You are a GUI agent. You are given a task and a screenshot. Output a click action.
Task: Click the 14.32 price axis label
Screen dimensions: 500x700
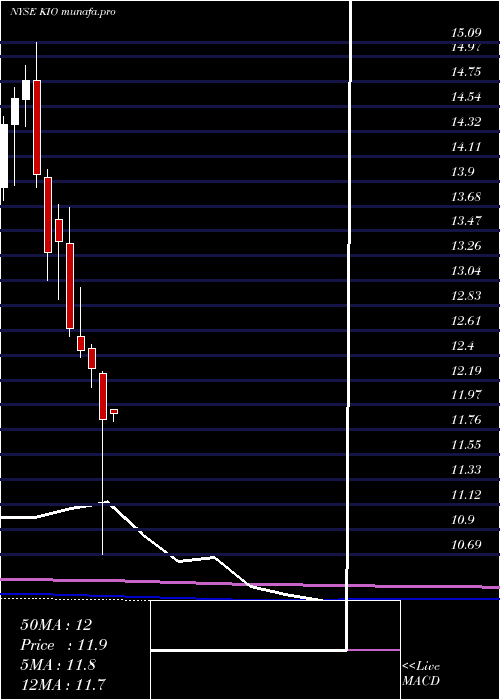[466, 122]
